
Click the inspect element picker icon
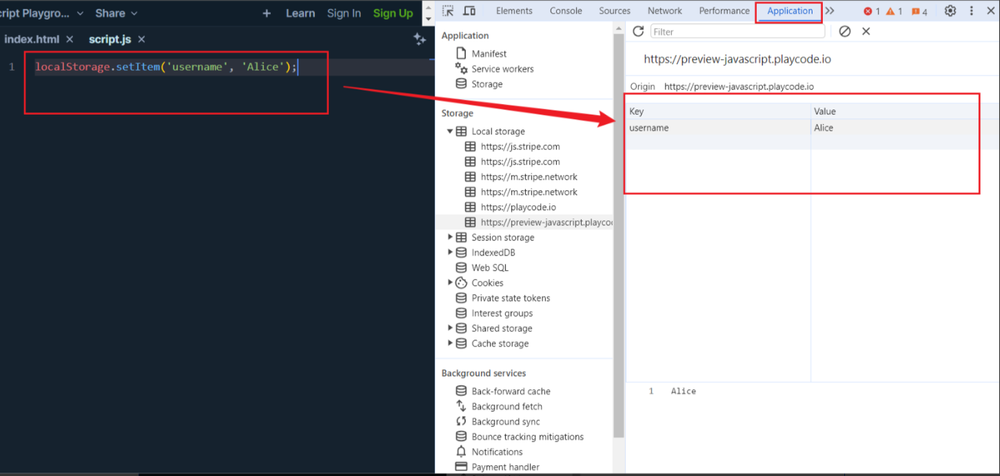click(446, 11)
